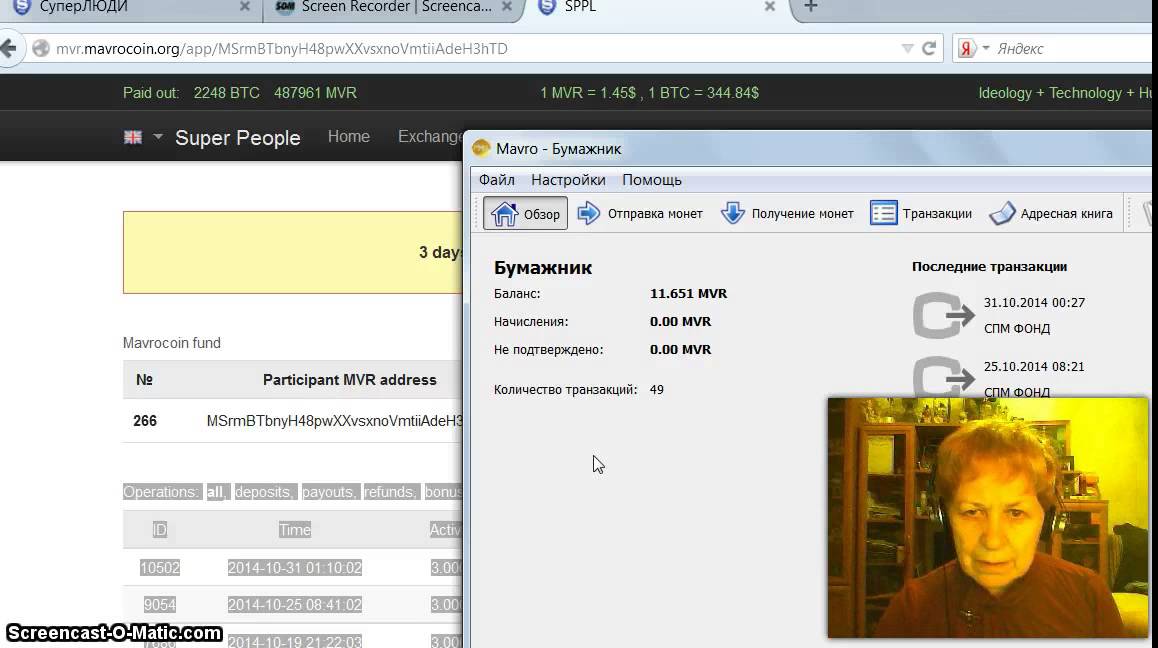The image size is (1158, 648).
Task: Close the Screen Recorder tab
Action: tap(507, 7)
